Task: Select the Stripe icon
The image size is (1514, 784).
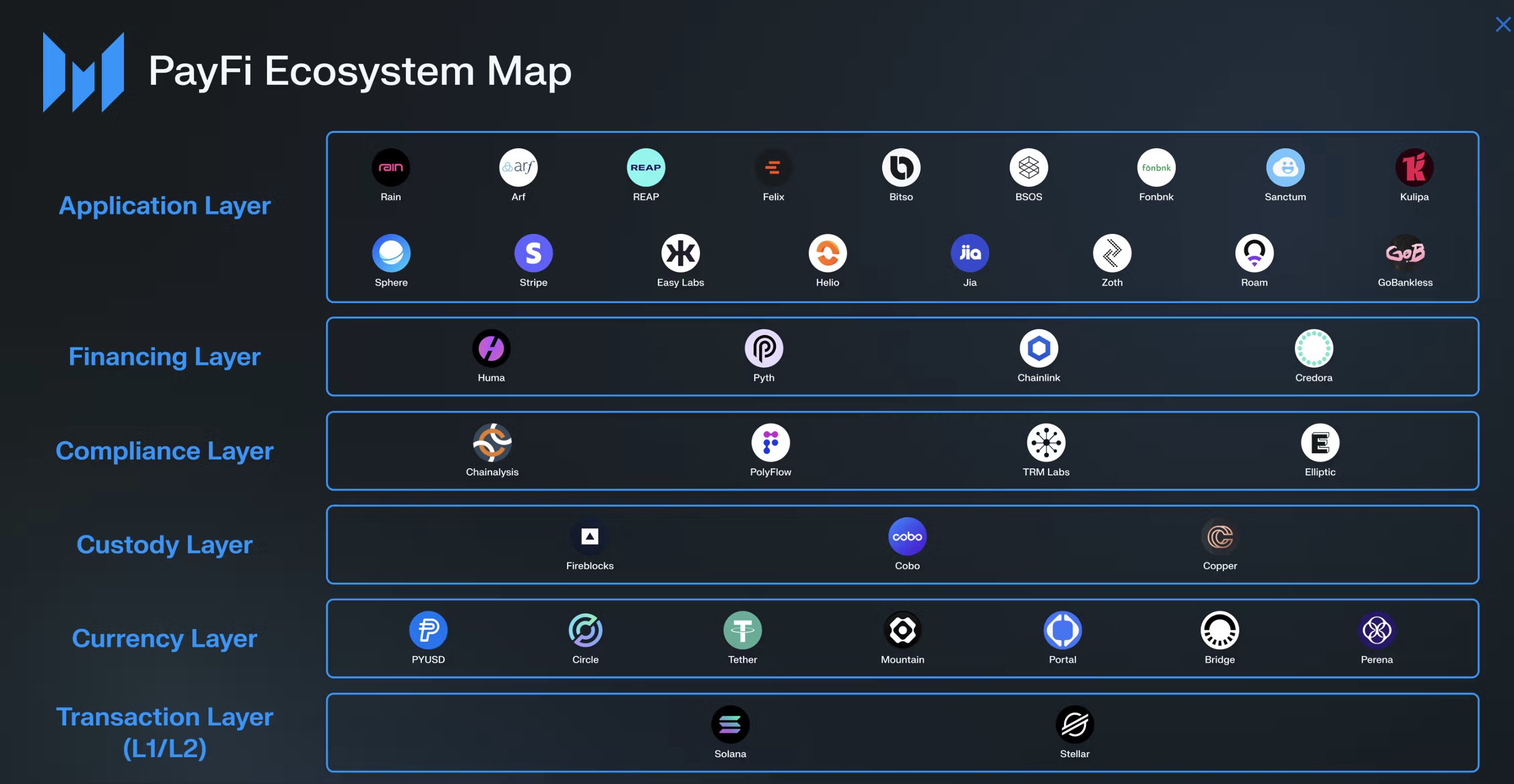Action: (533, 253)
